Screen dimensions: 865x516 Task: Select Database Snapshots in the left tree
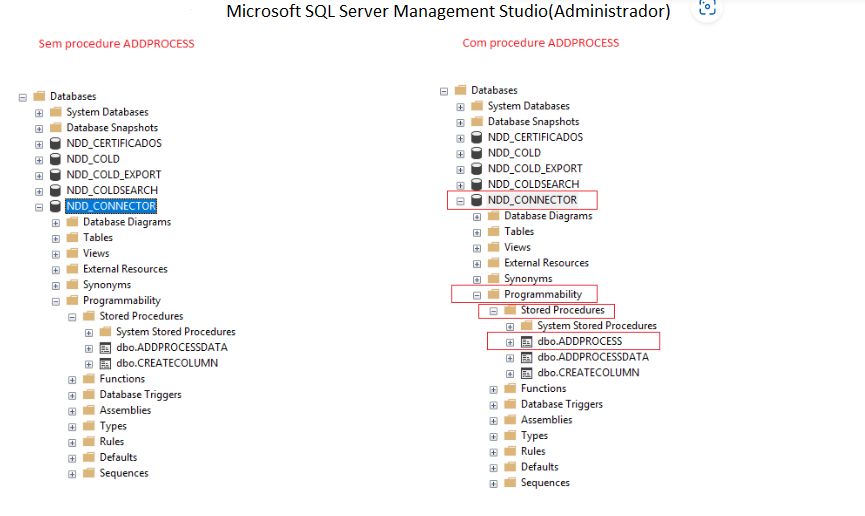(112, 128)
